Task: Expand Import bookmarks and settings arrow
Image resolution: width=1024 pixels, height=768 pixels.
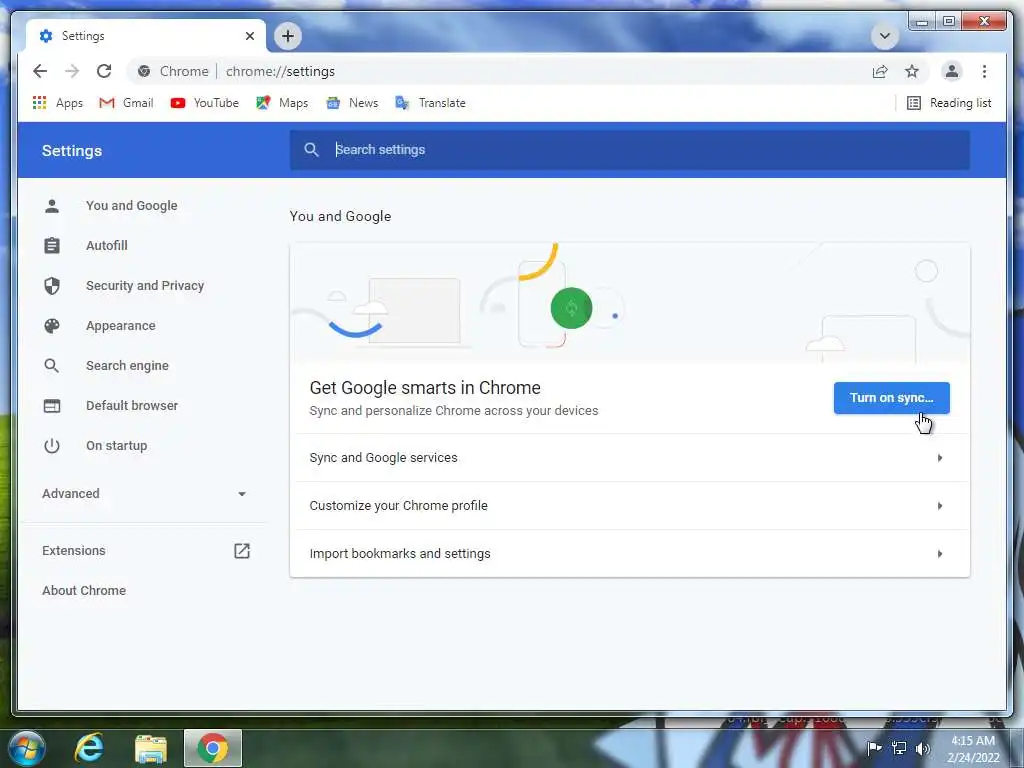Action: click(940, 554)
